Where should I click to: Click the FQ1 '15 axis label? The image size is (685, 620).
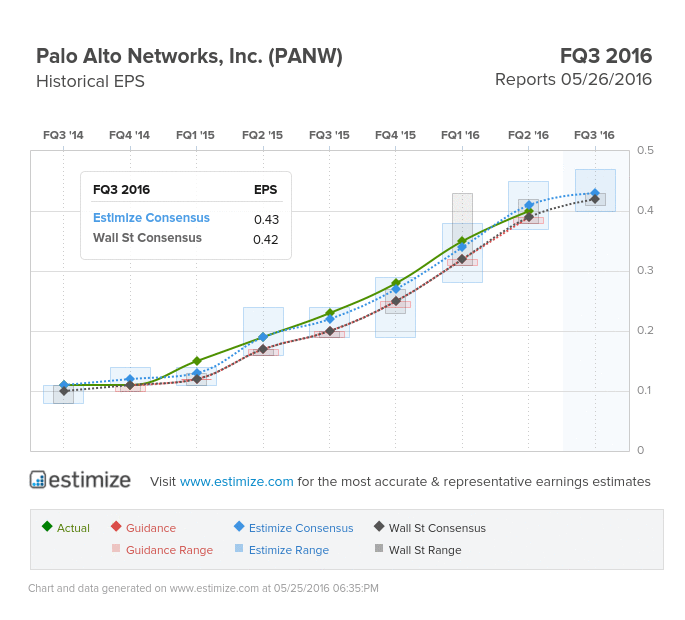tap(195, 135)
